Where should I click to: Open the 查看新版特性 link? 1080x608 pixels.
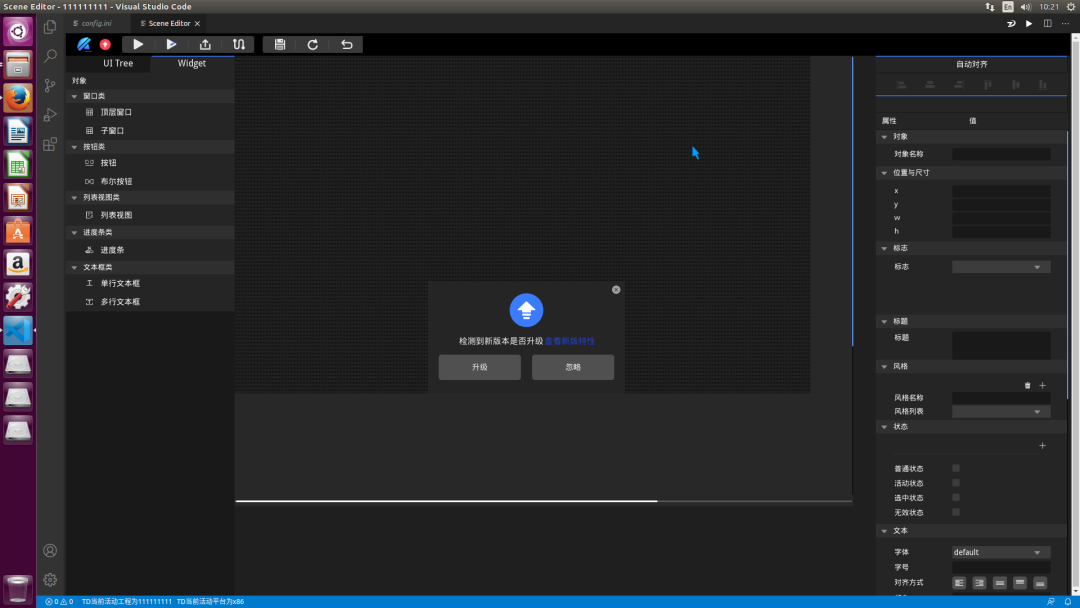569,341
